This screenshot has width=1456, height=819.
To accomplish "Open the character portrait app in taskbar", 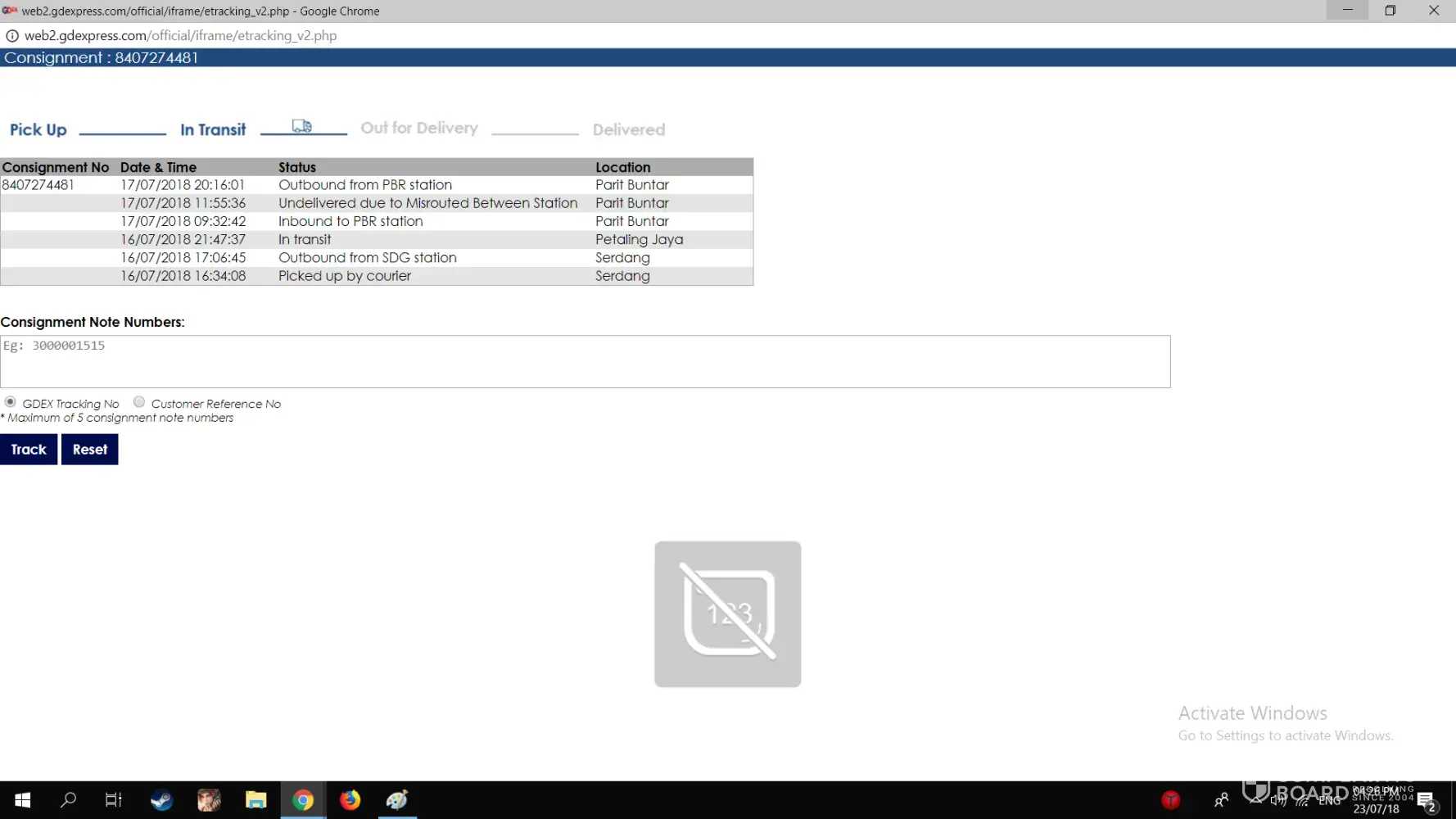I will click(x=209, y=800).
